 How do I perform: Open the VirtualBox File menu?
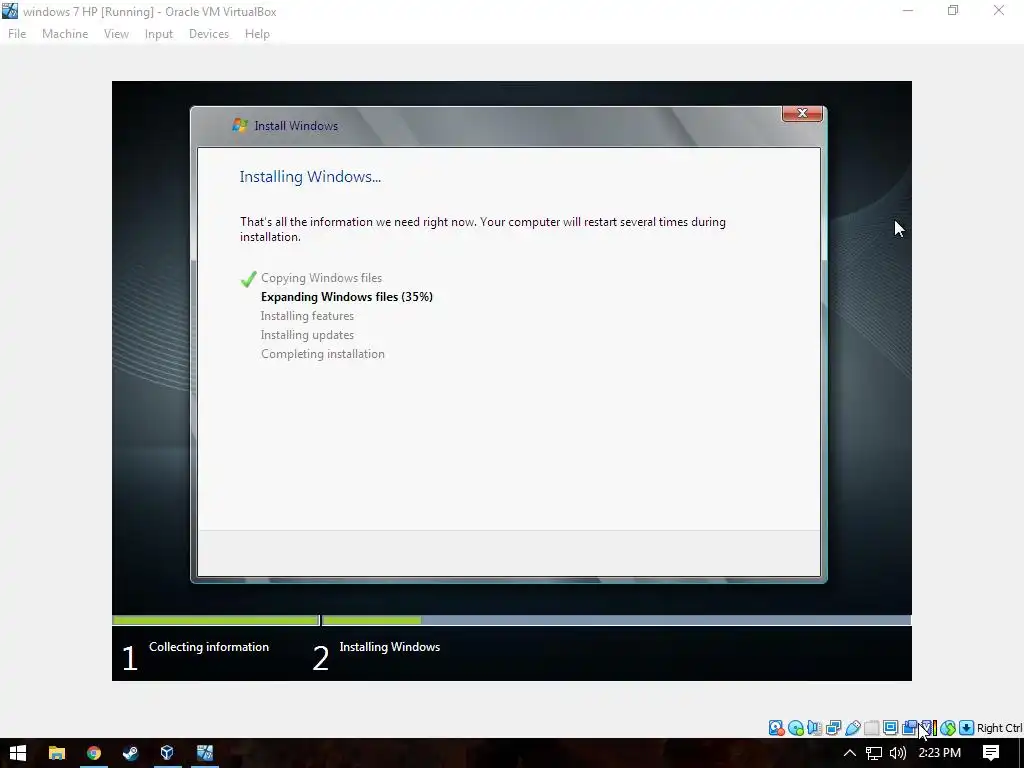(x=17, y=34)
